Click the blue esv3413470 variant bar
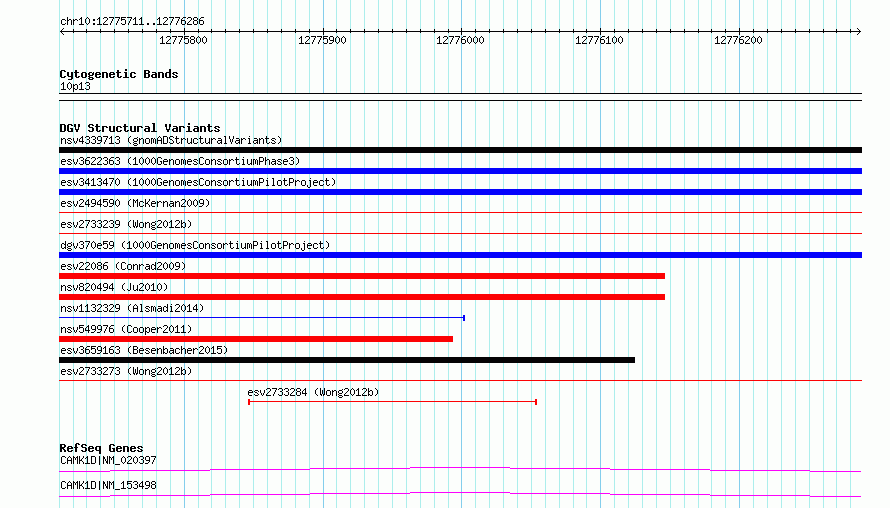This screenshot has width=890, height=508. (460, 192)
